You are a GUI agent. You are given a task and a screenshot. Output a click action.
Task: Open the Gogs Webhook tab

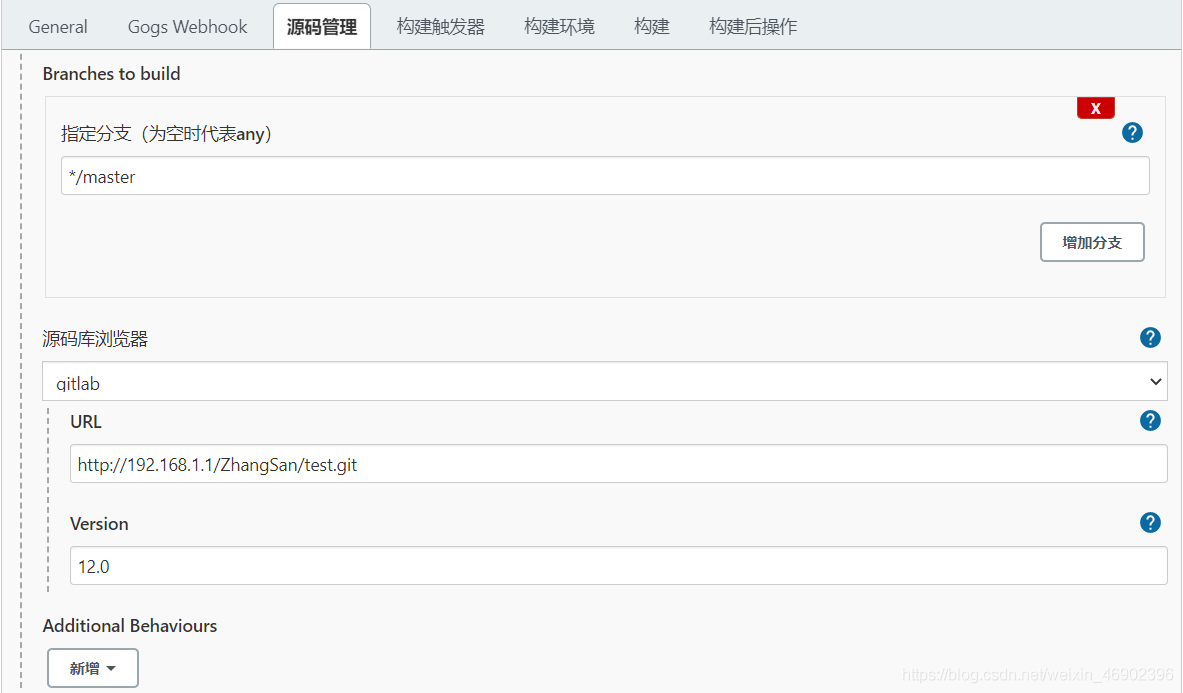(x=187, y=27)
